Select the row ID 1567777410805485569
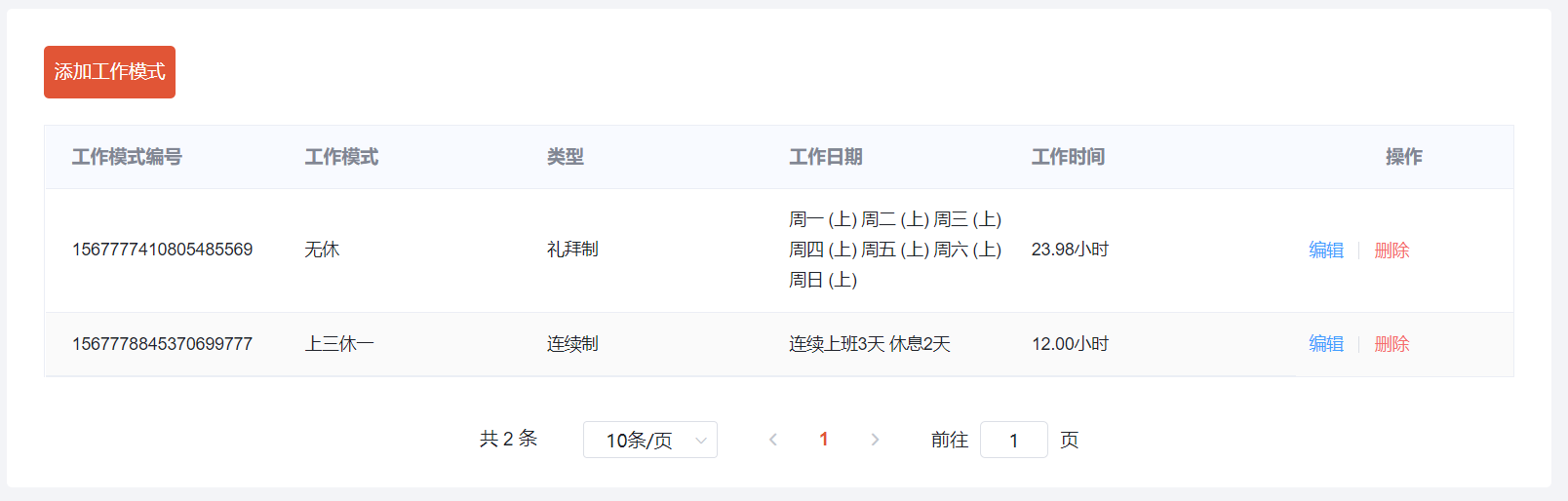 162,250
